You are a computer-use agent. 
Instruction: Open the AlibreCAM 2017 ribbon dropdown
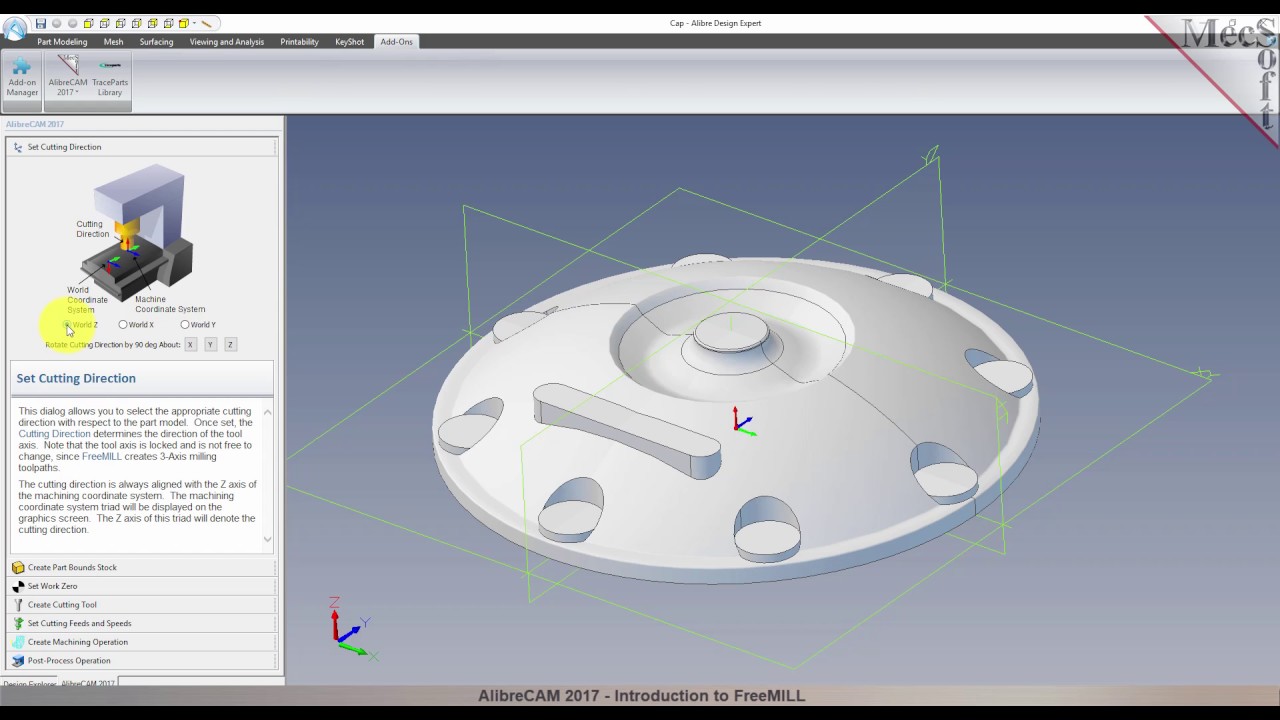66,78
